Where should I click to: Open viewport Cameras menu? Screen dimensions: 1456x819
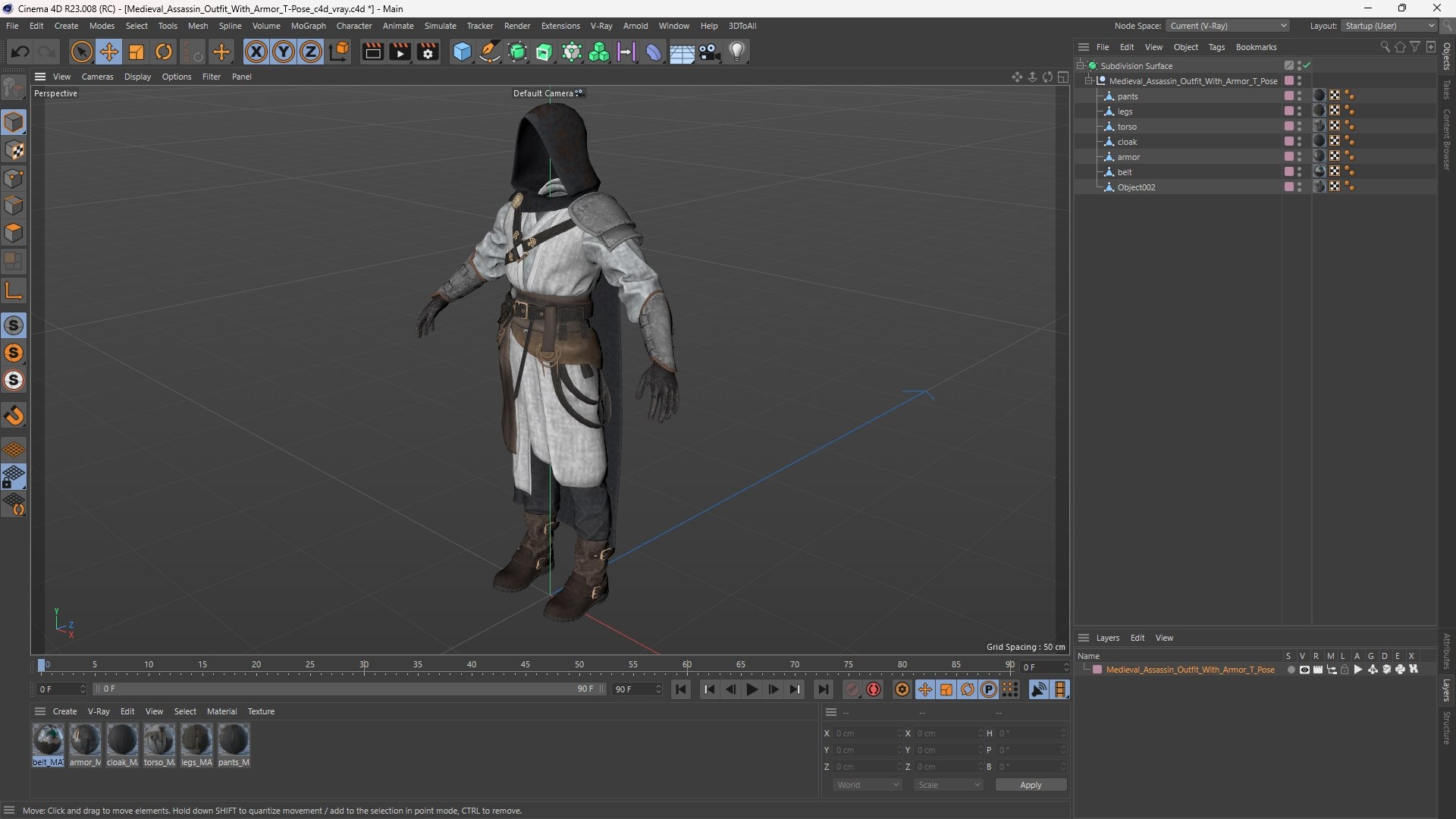(97, 77)
